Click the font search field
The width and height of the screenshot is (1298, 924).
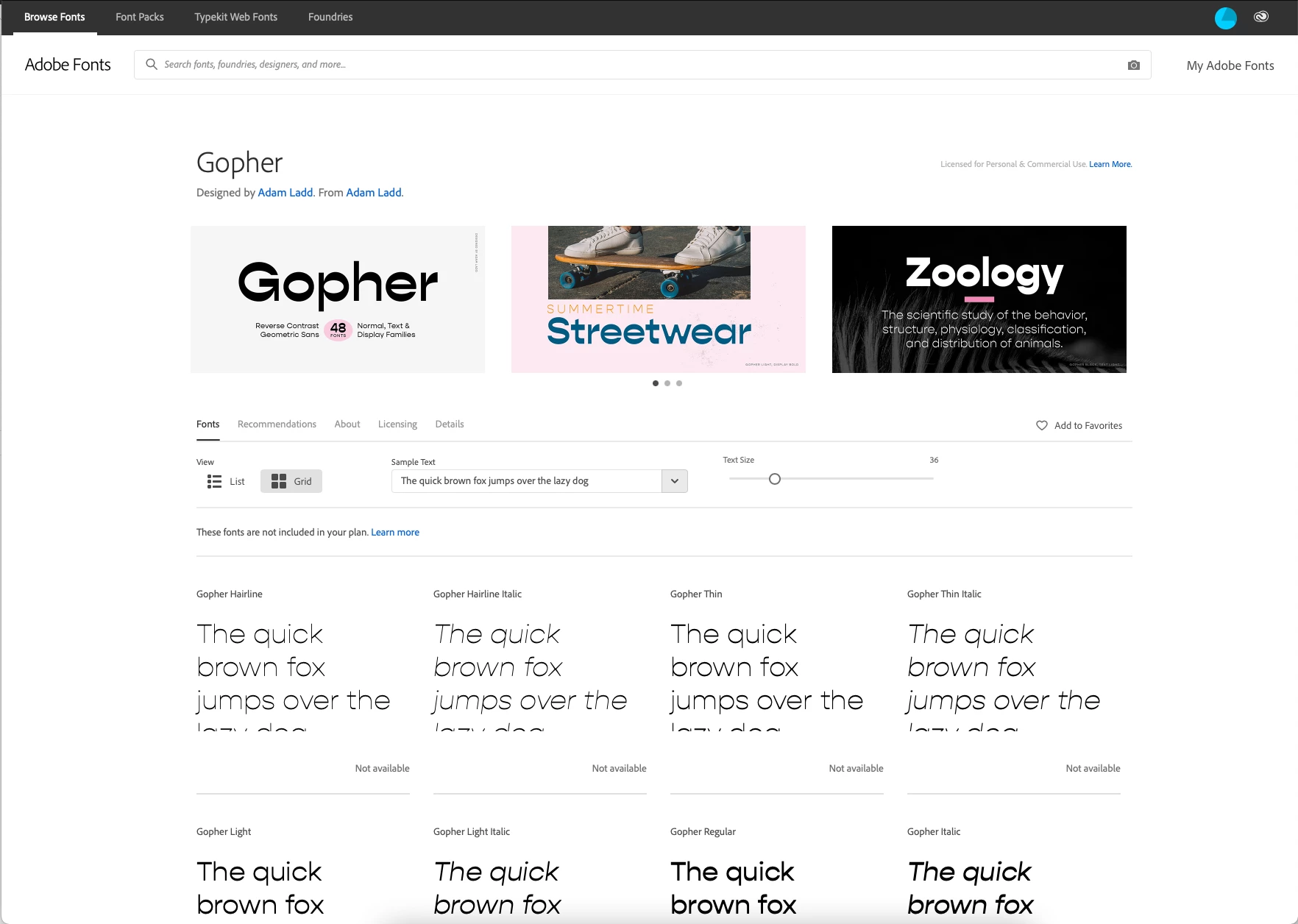click(x=642, y=65)
